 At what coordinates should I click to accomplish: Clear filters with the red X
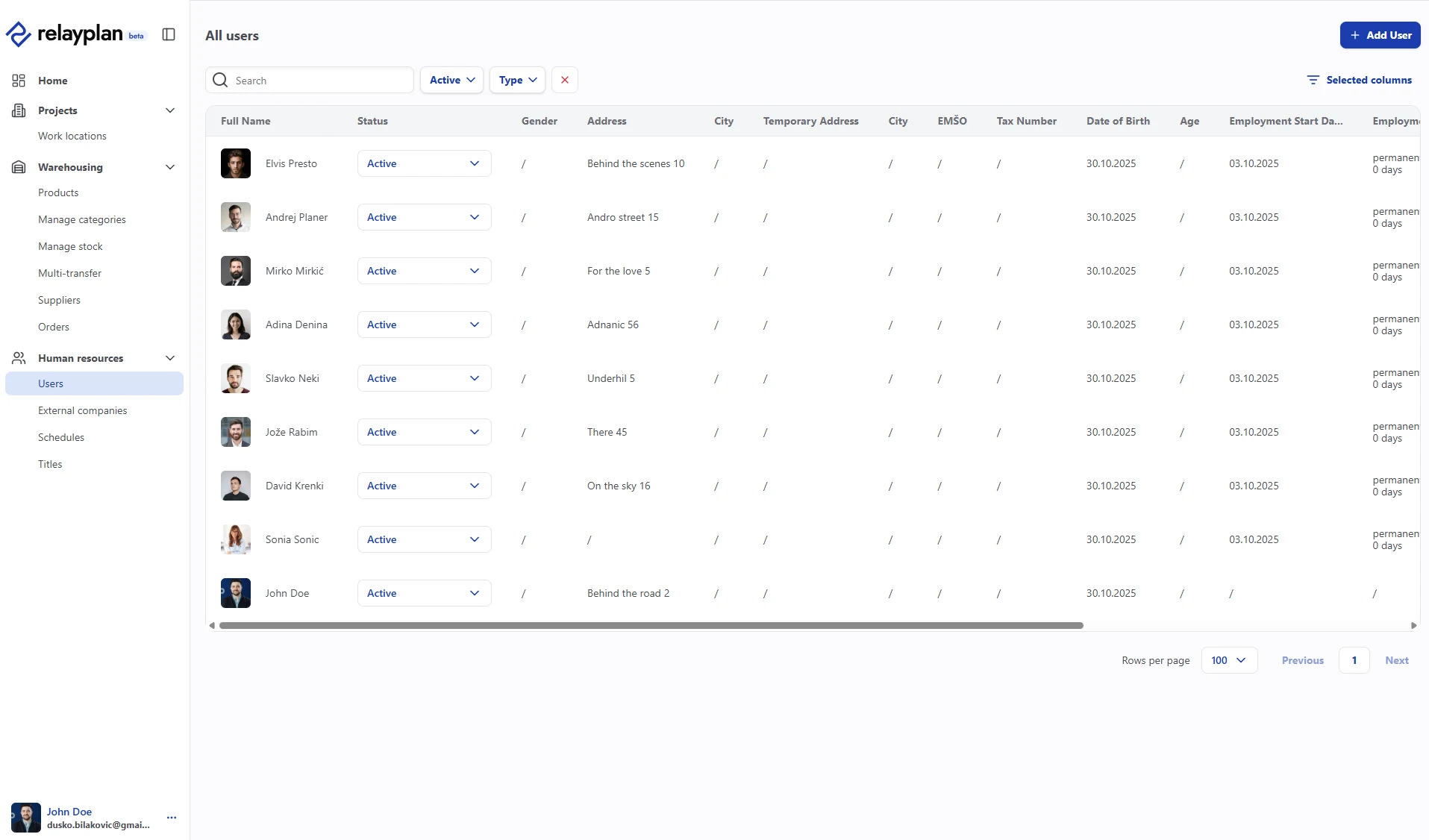(565, 80)
